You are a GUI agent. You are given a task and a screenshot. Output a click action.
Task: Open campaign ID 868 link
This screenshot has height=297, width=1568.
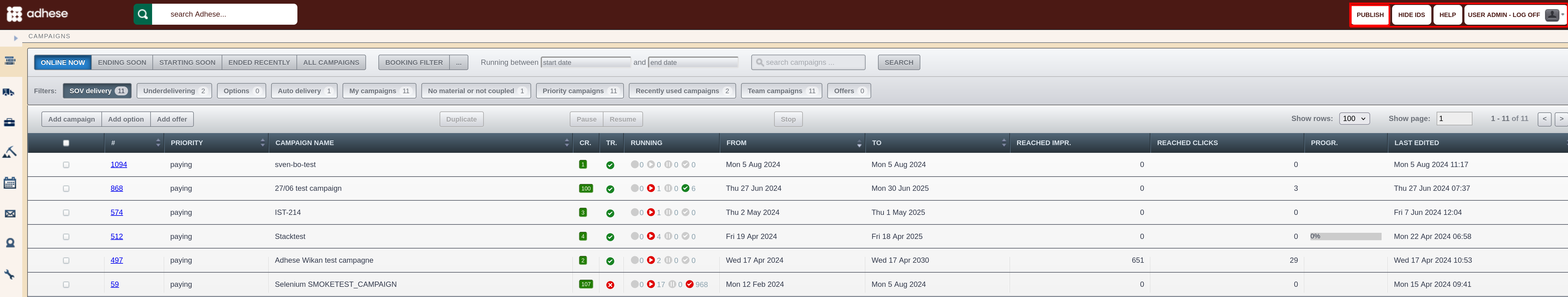pos(117,188)
